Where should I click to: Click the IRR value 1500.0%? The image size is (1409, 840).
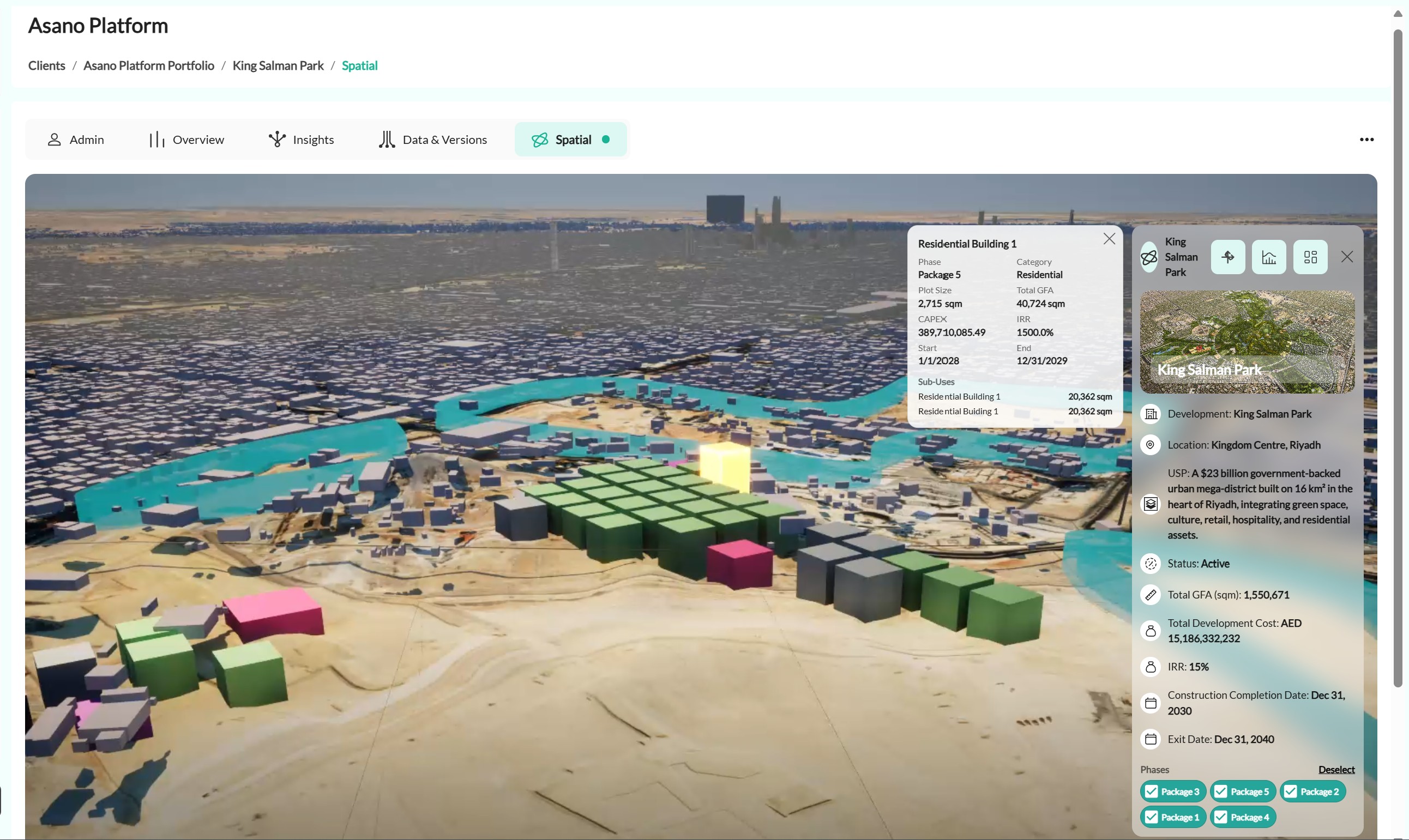[x=1035, y=333]
